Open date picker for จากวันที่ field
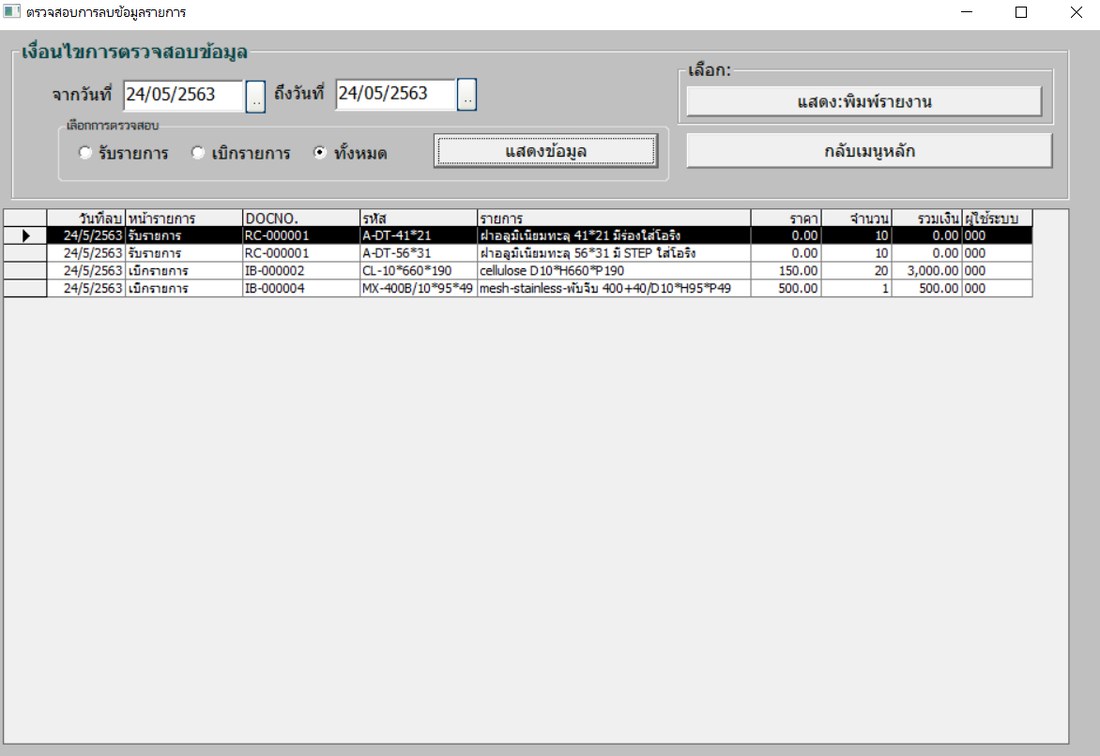Image resolution: width=1100 pixels, height=756 pixels. (x=255, y=96)
